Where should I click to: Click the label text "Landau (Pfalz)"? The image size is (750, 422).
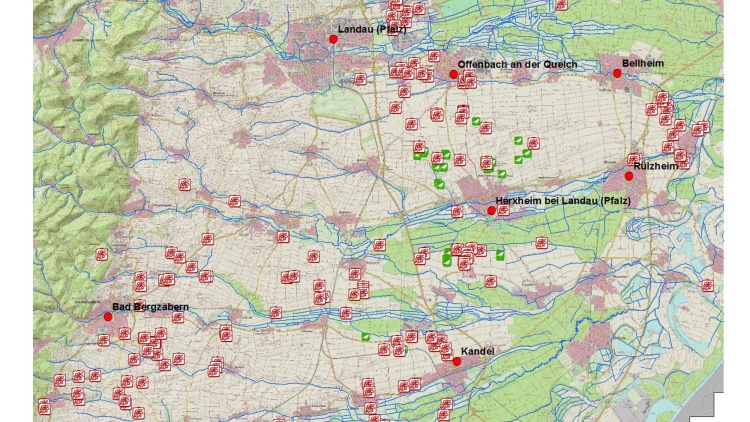[x=372, y=29]
